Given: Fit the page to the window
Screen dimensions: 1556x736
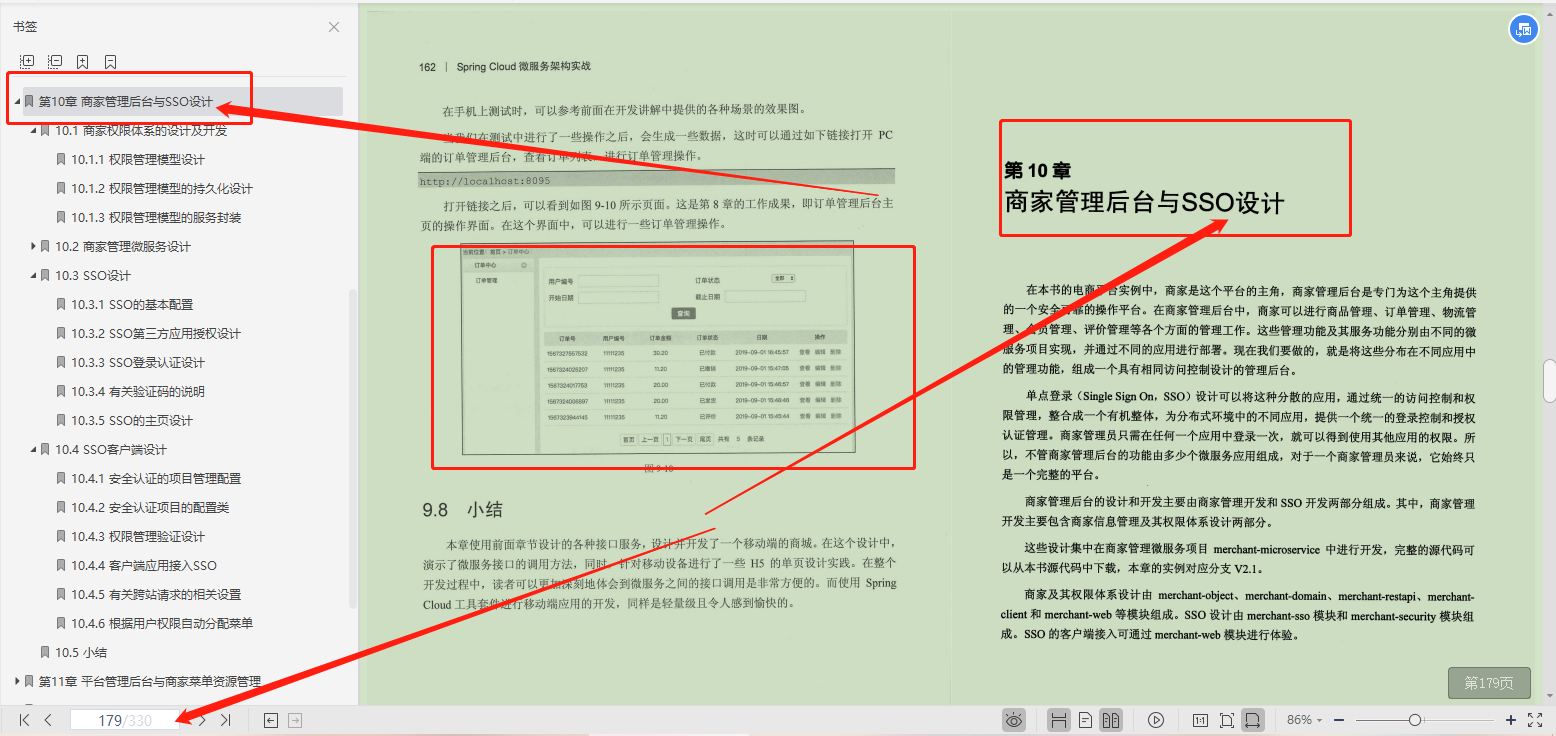Looking at the screenshot, I should point(1227,720).
